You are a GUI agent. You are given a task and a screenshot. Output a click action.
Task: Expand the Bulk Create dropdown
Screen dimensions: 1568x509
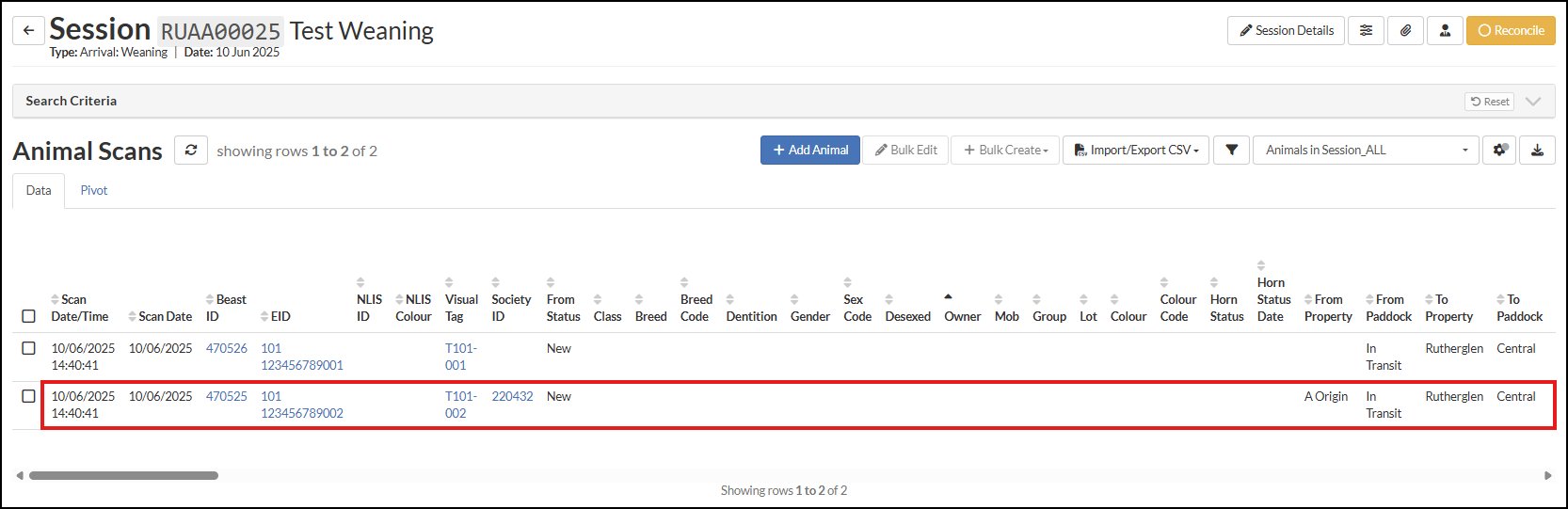pos(1005,151)
